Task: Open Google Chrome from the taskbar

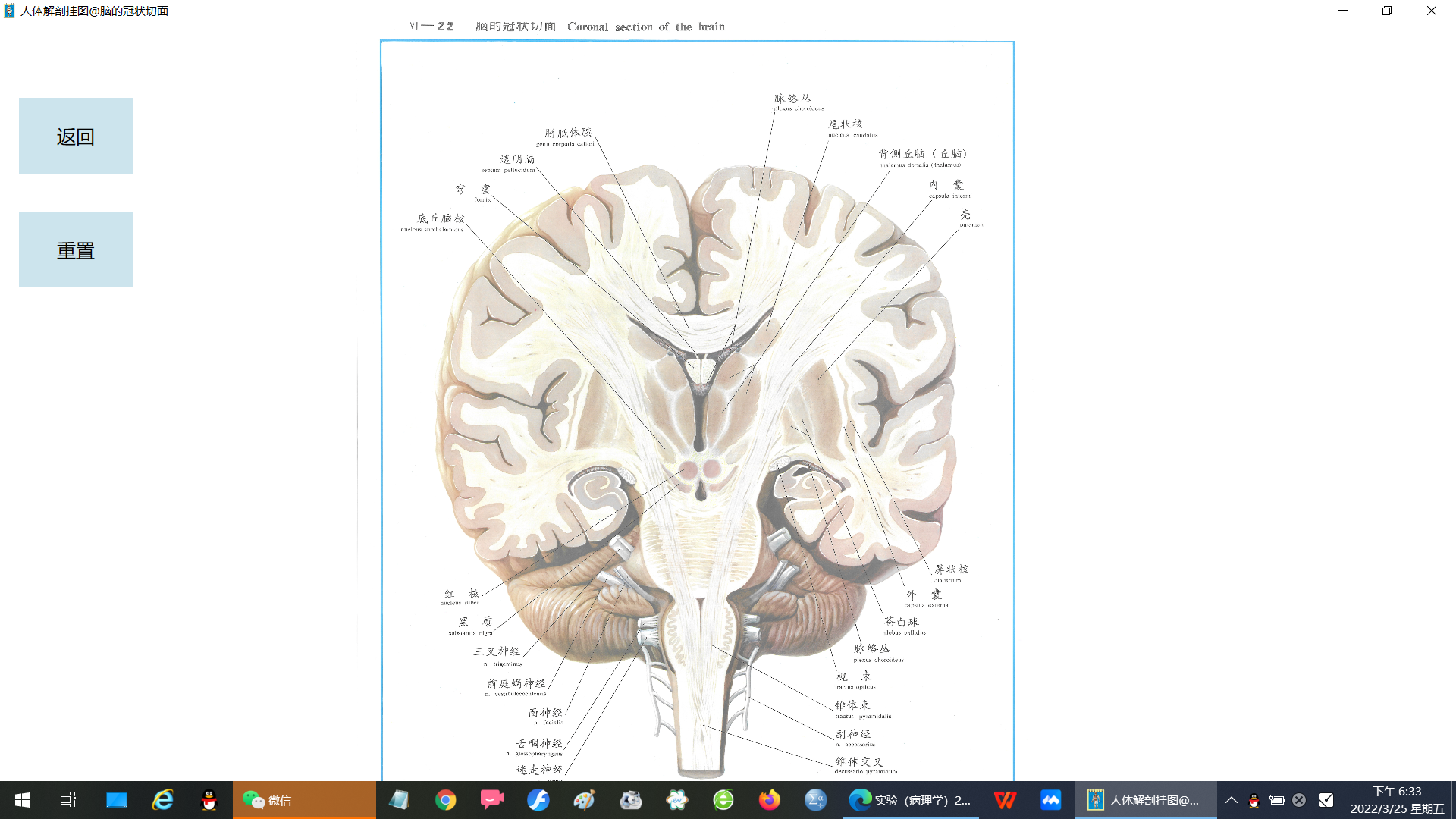Action: click(446, 800)
